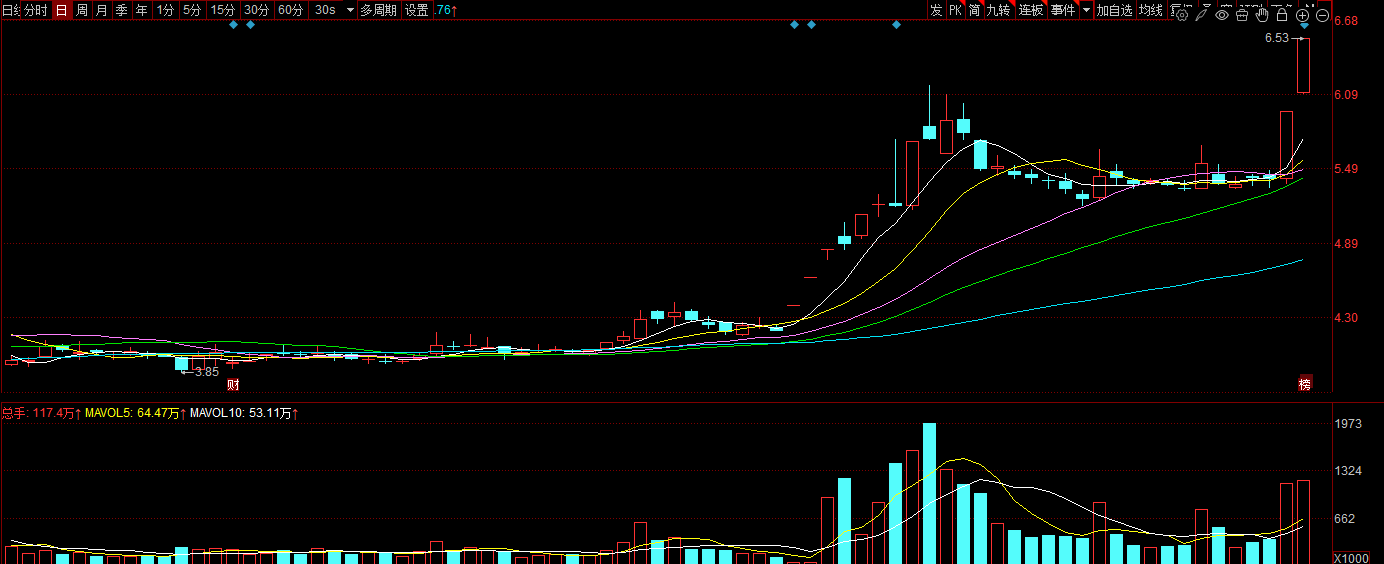Click the 5.49 price axis label

coord(1345,169)
